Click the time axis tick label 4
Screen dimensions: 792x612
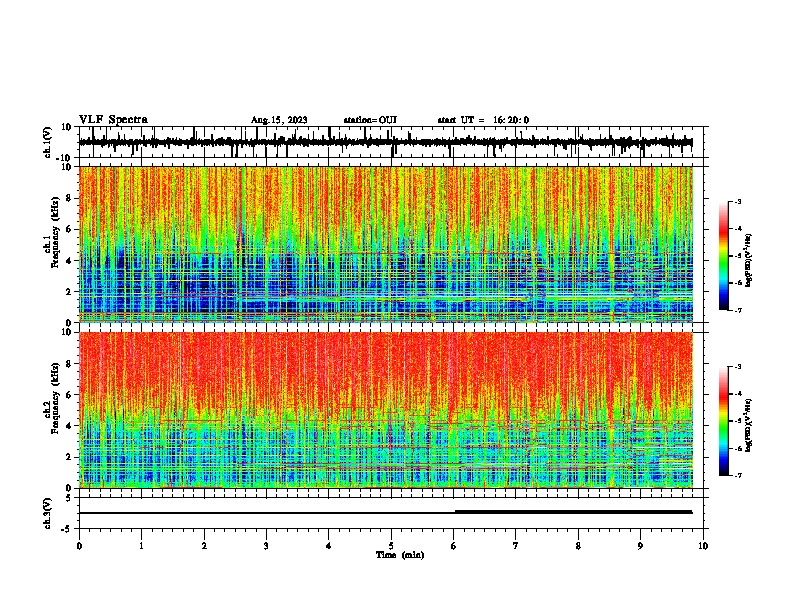point(329,546)
